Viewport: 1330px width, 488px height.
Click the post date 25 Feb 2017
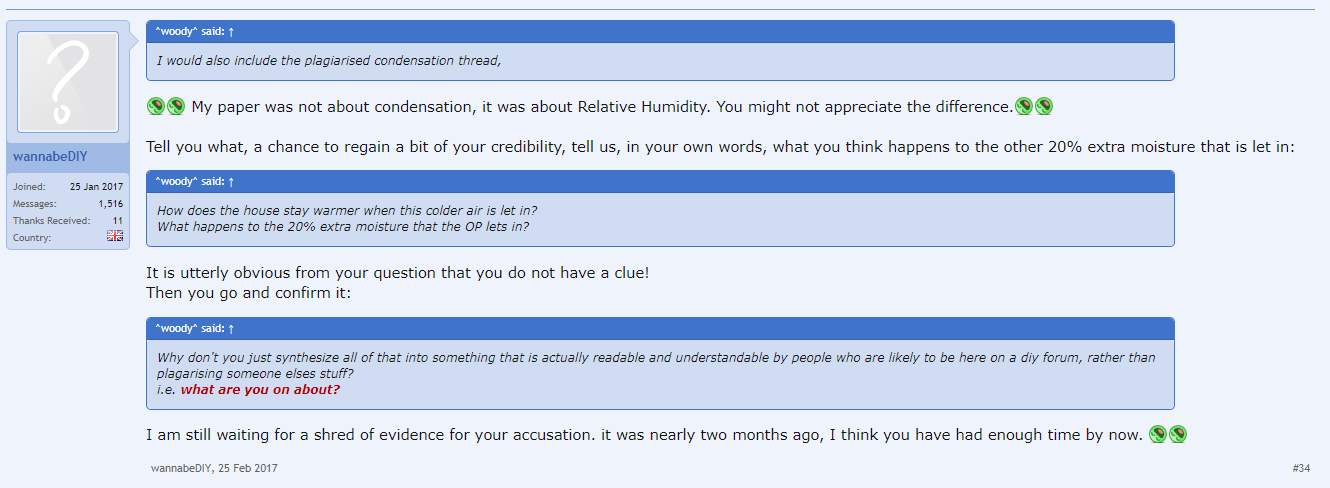[x=248, y=468]
